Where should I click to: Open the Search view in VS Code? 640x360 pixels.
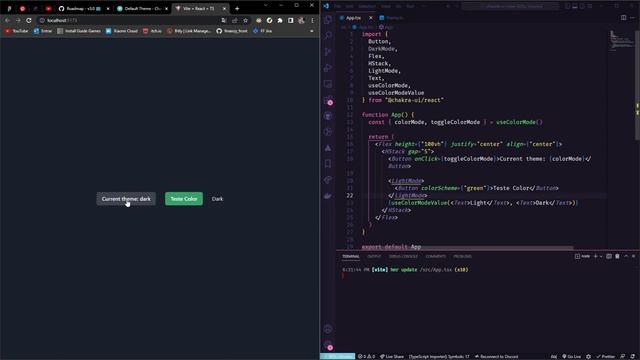[x=328, y=36]
